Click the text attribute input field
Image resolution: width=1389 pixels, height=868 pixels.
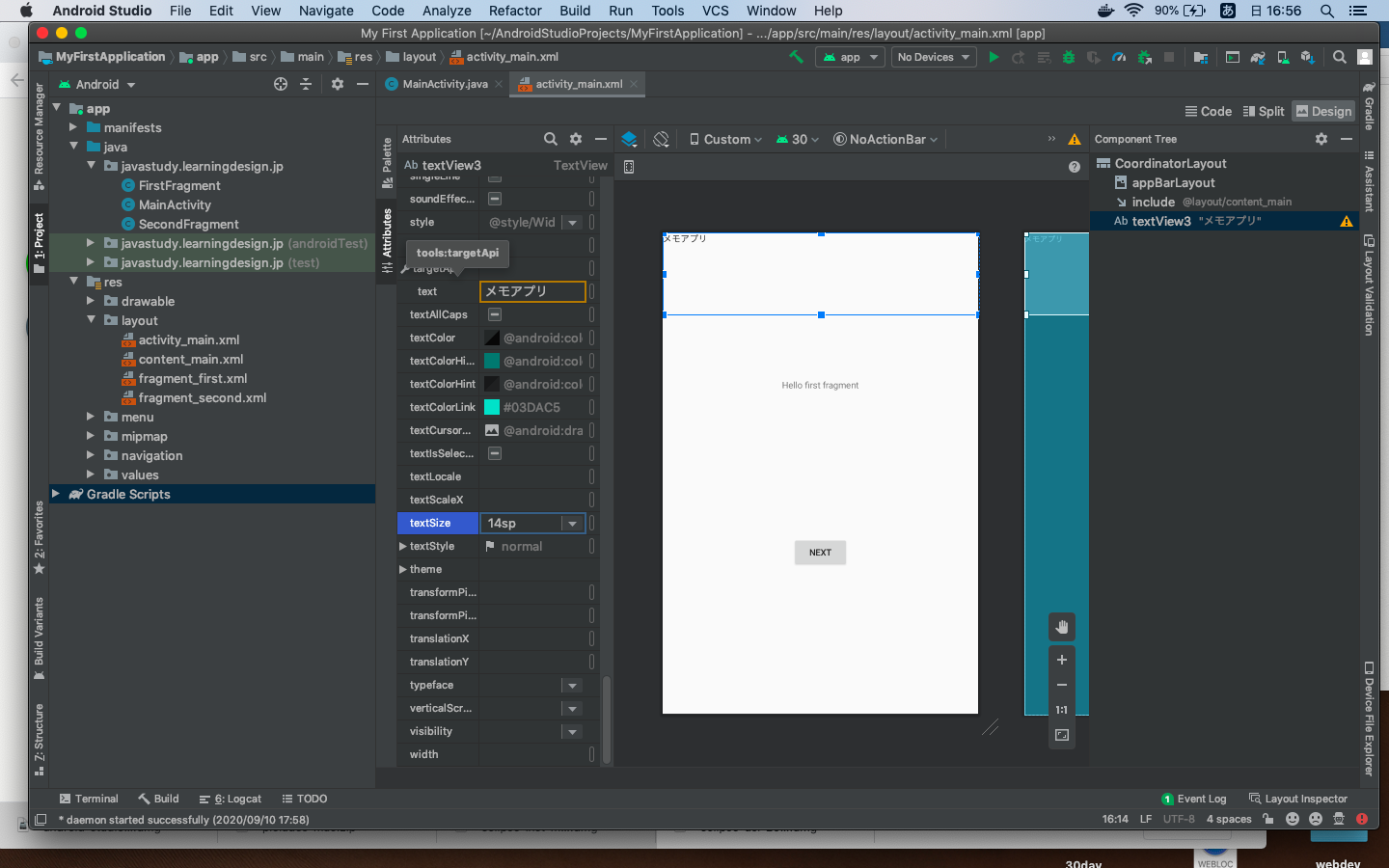[532, 291]
